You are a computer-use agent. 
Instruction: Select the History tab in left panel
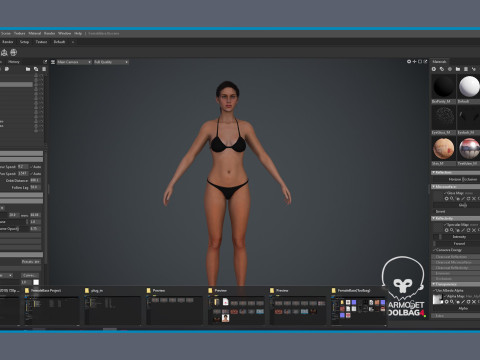pos(14,62)
